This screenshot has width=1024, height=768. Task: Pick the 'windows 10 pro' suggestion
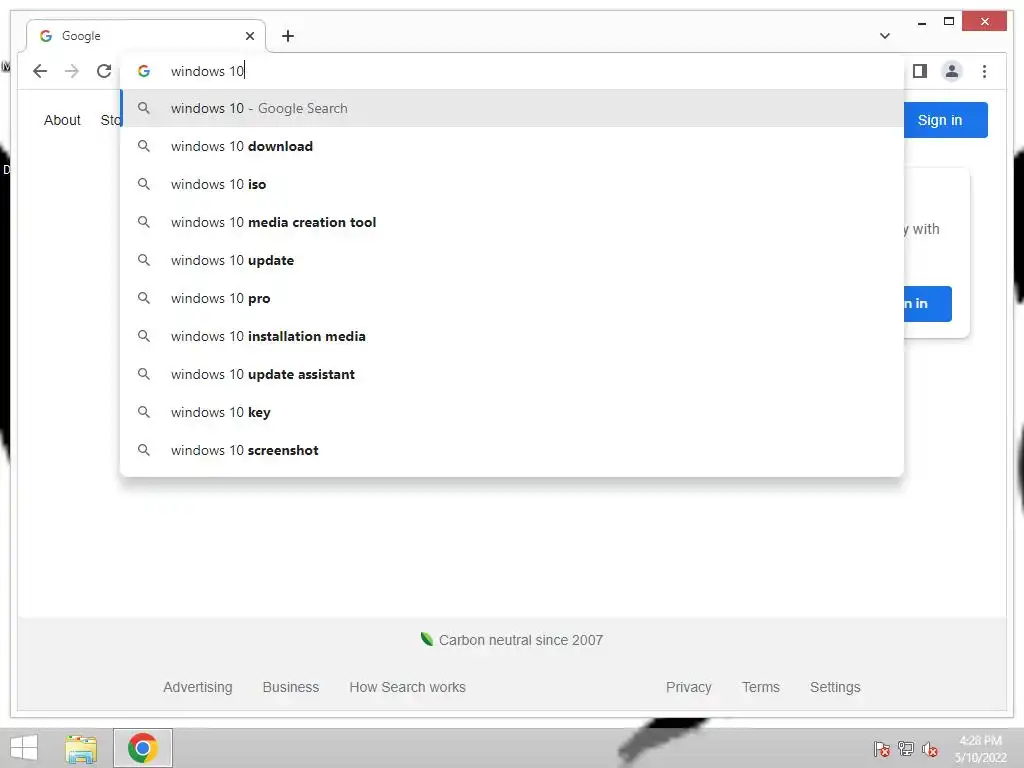[513, 298]
